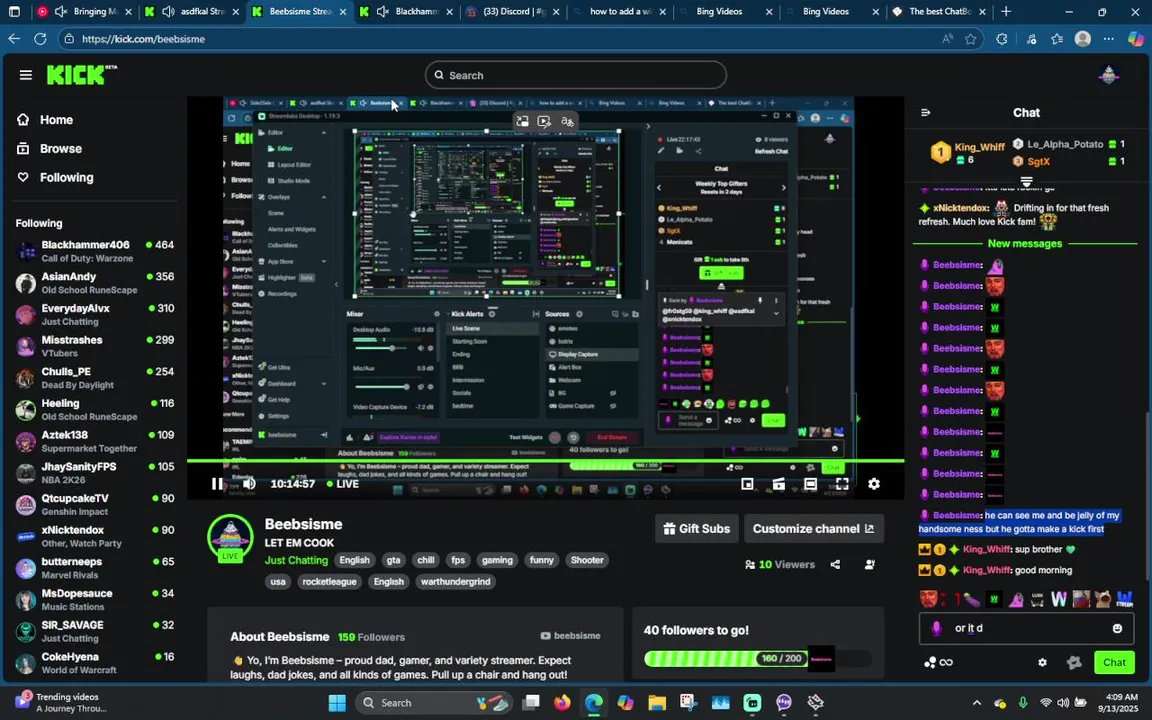This screenshot has width=1152, height=720.
Task: Refresh the page in Edge
Action: click(40, 39)
